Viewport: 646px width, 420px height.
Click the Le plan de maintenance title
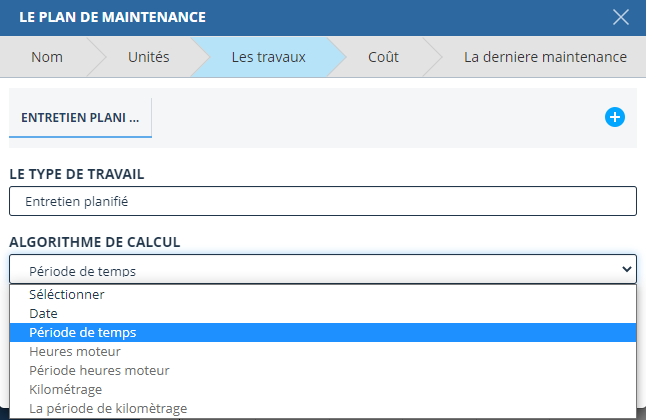(113, 17)
